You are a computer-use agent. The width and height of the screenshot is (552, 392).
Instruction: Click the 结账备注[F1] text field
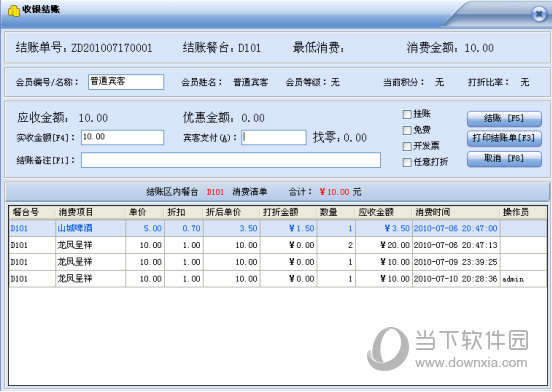pyautogui.click(x=231, y=160)
